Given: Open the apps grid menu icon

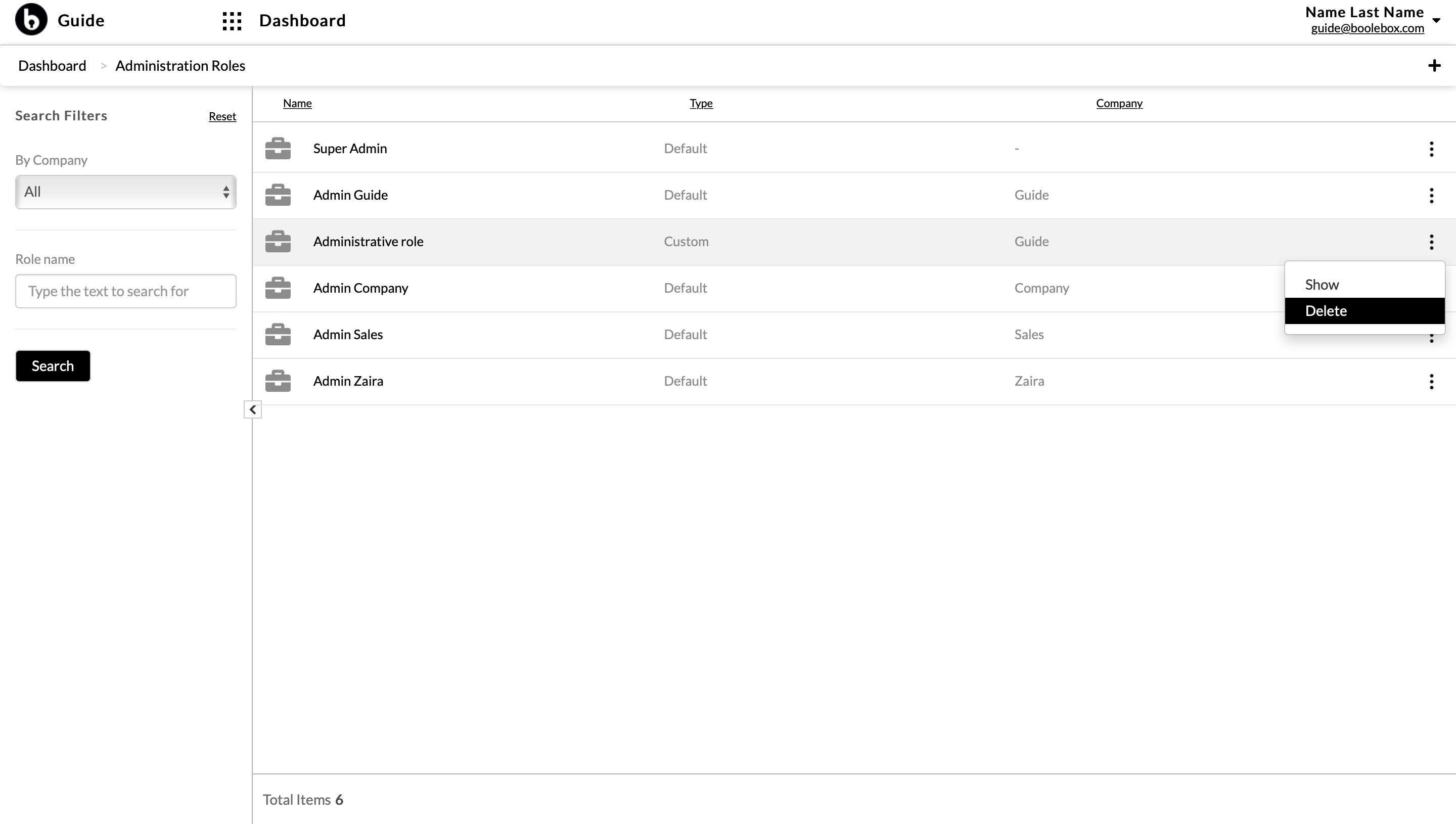Looking at the screenshot, I should coord(232,21).
